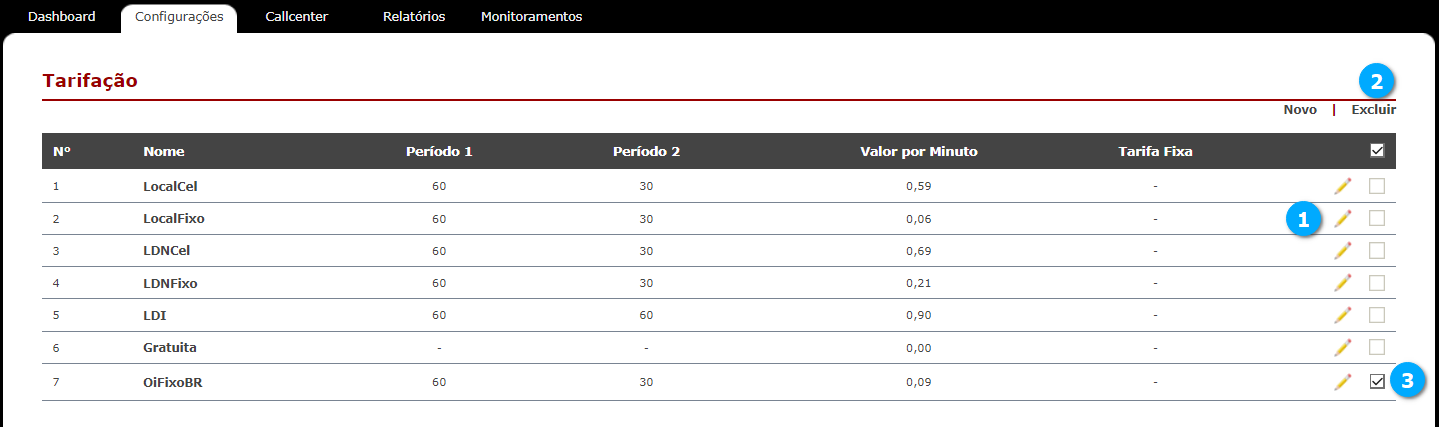Click the Excluir link

point(1374,110)
